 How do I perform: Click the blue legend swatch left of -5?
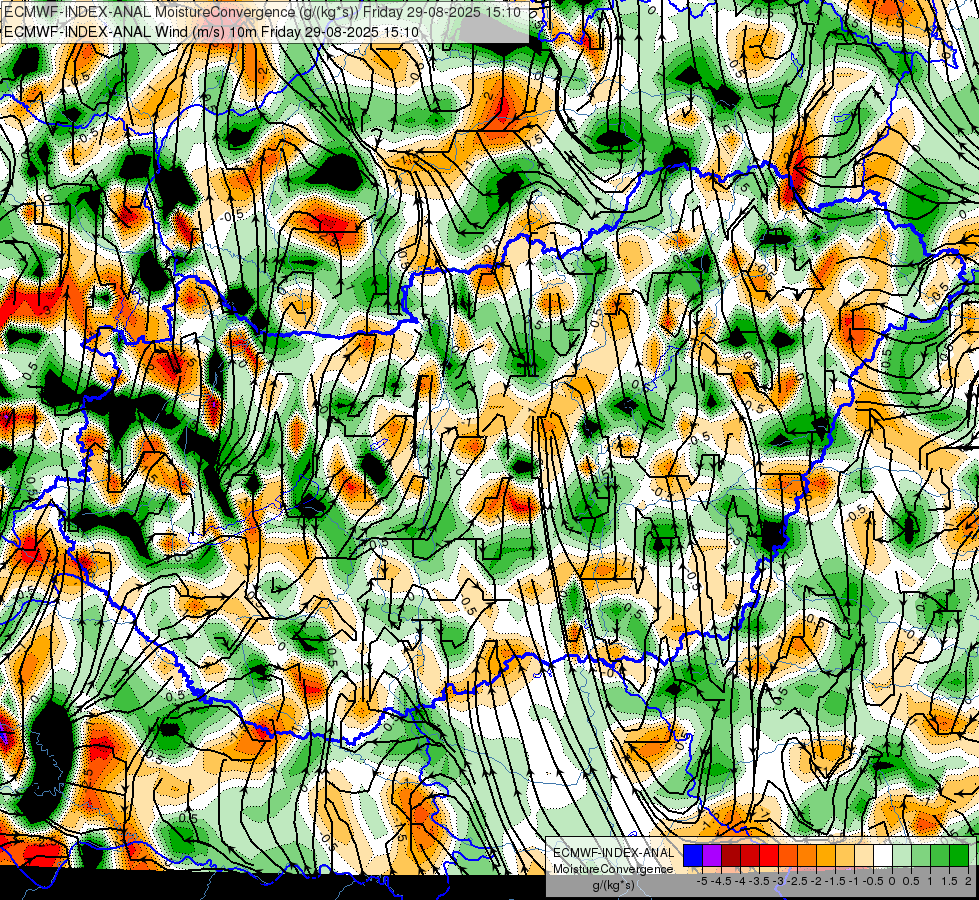coord(693,856)
